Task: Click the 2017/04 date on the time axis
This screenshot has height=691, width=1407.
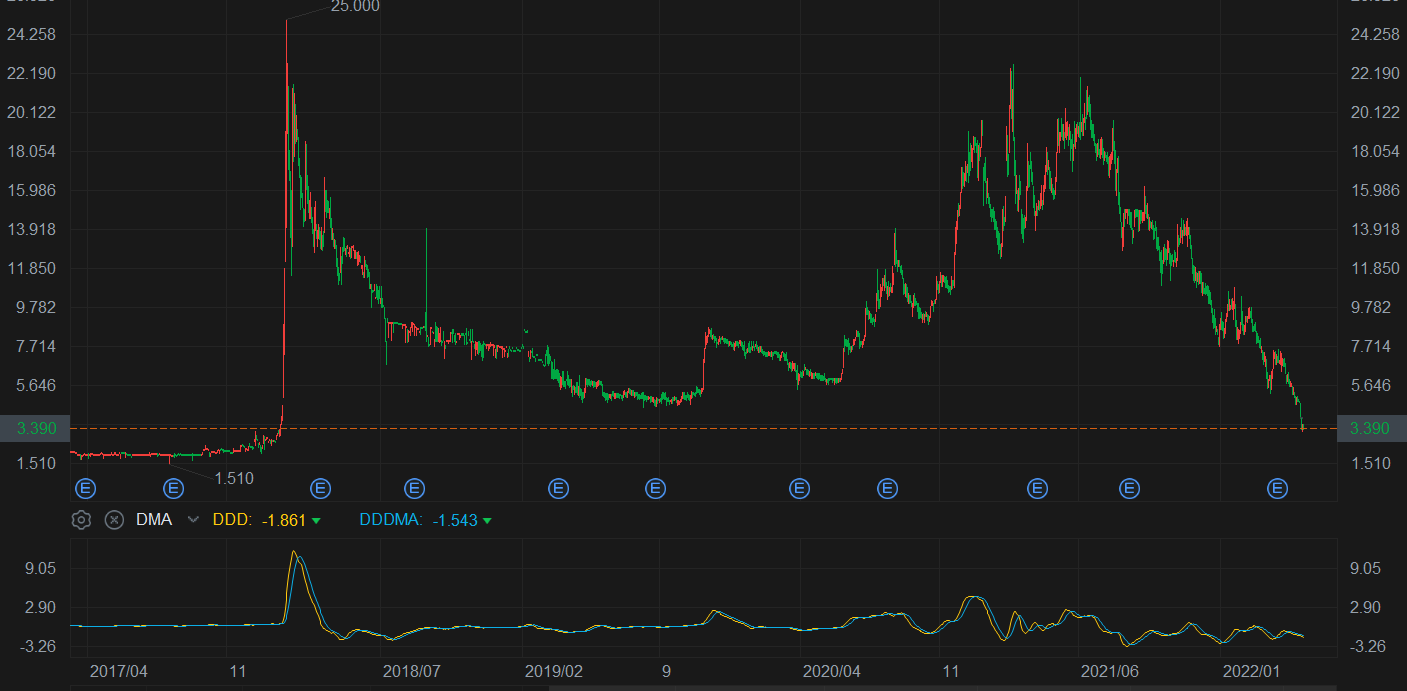Action: coord(117,671)
